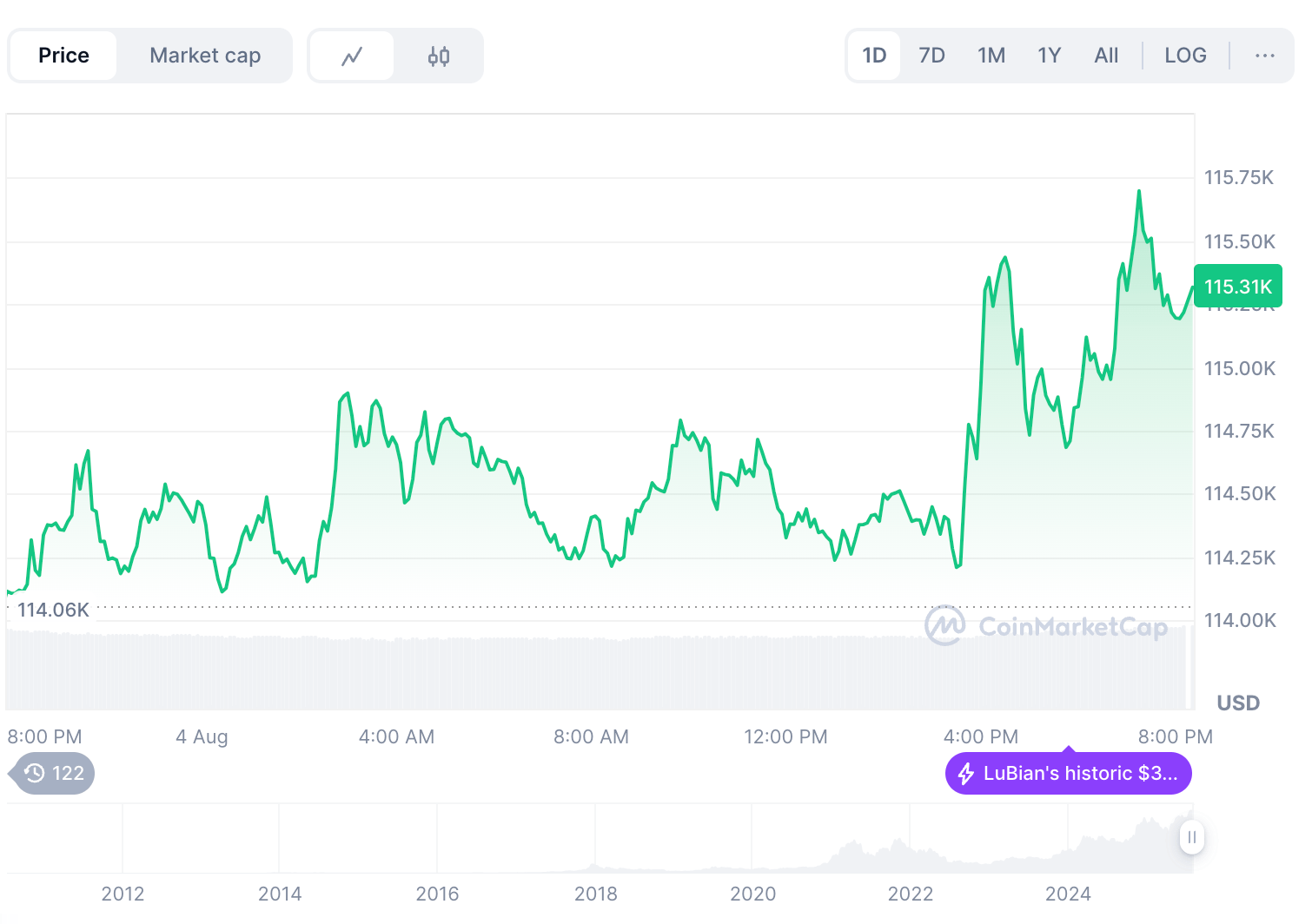Switch to line chart view icon
Image resolution: width=1312 pixels, height=924 pixels.
352,56
